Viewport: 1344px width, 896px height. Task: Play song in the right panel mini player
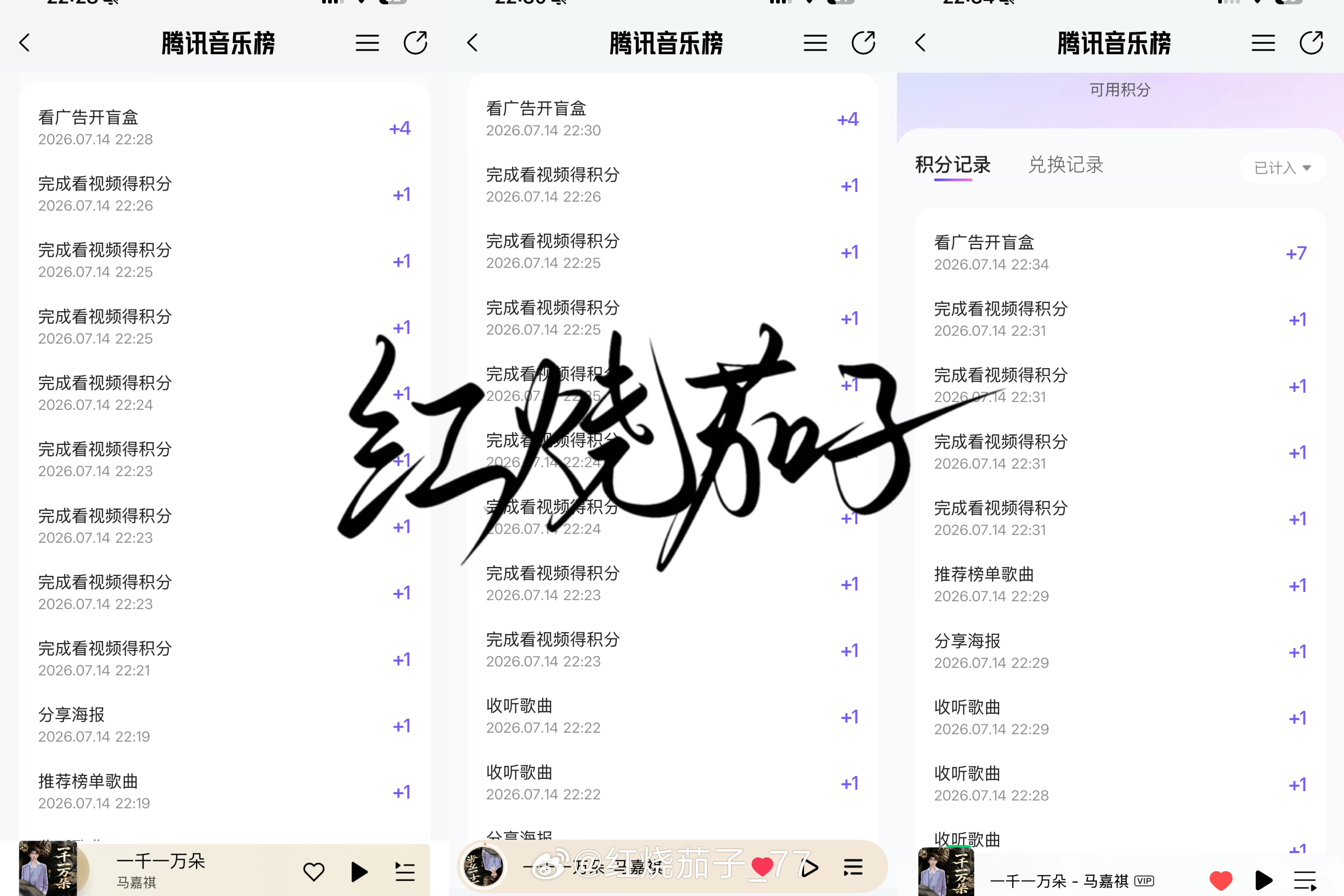tap(1264, 880)
